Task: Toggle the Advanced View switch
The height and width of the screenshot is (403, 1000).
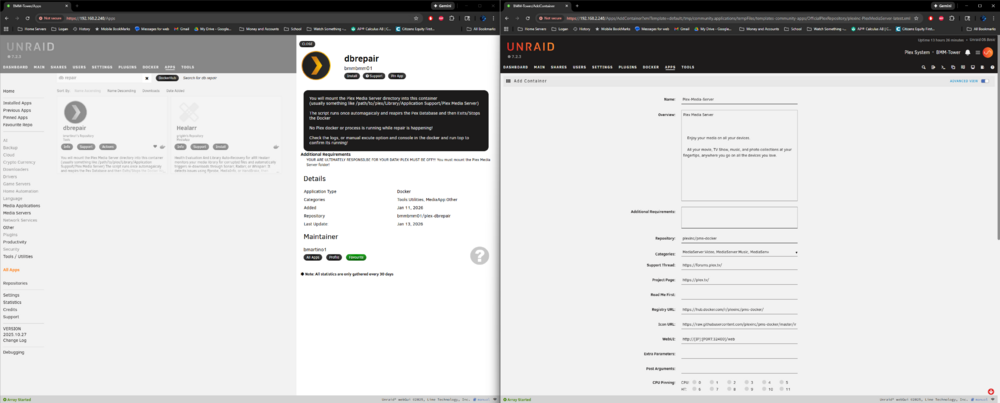Action: coord(985,81)
